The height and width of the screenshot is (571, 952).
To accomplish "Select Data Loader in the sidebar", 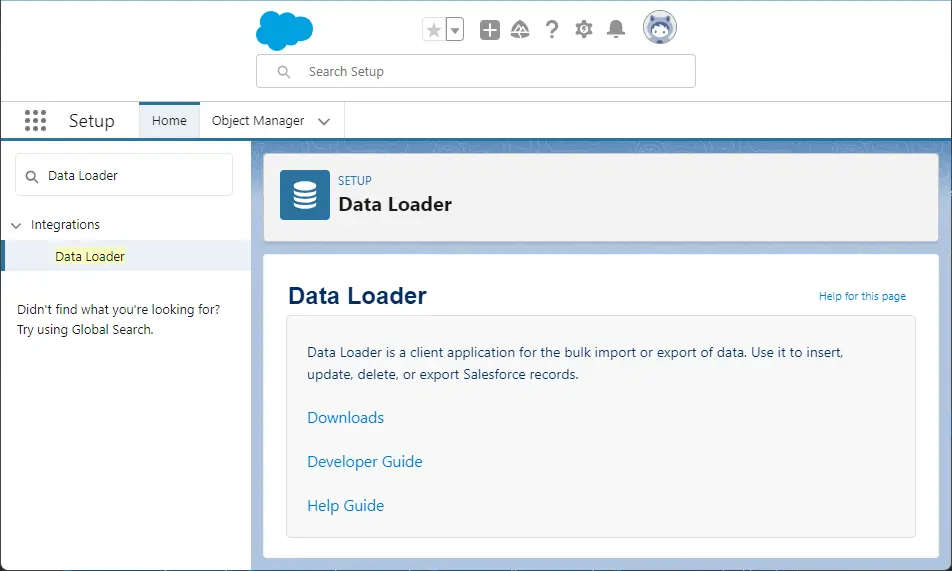I will pyautogui.click(x=90, y=257).
